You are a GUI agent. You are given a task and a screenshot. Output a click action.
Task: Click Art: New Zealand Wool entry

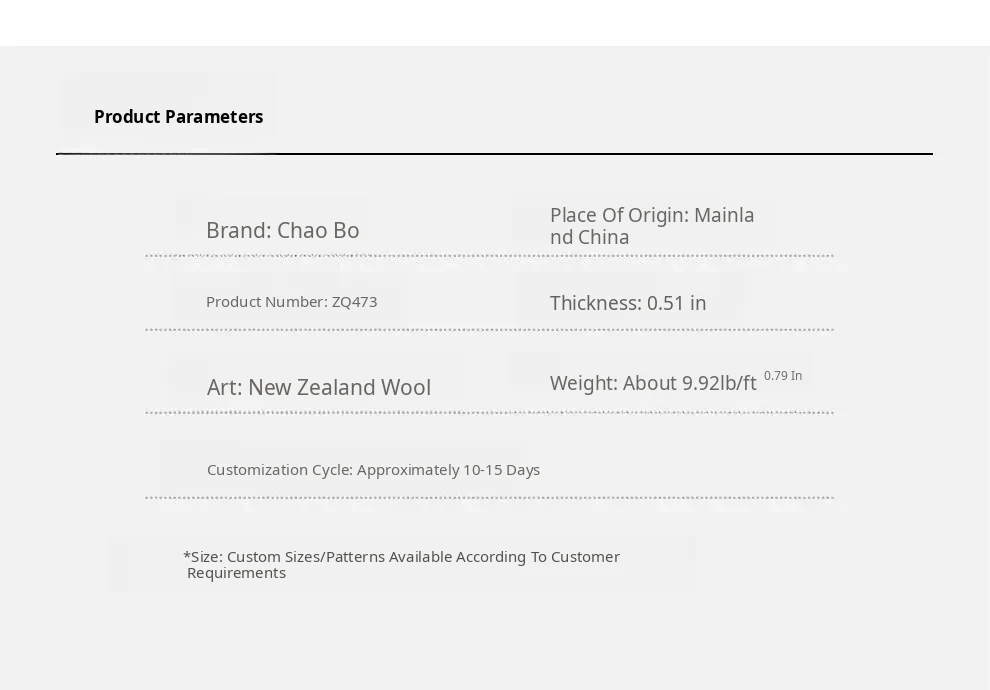319,387
